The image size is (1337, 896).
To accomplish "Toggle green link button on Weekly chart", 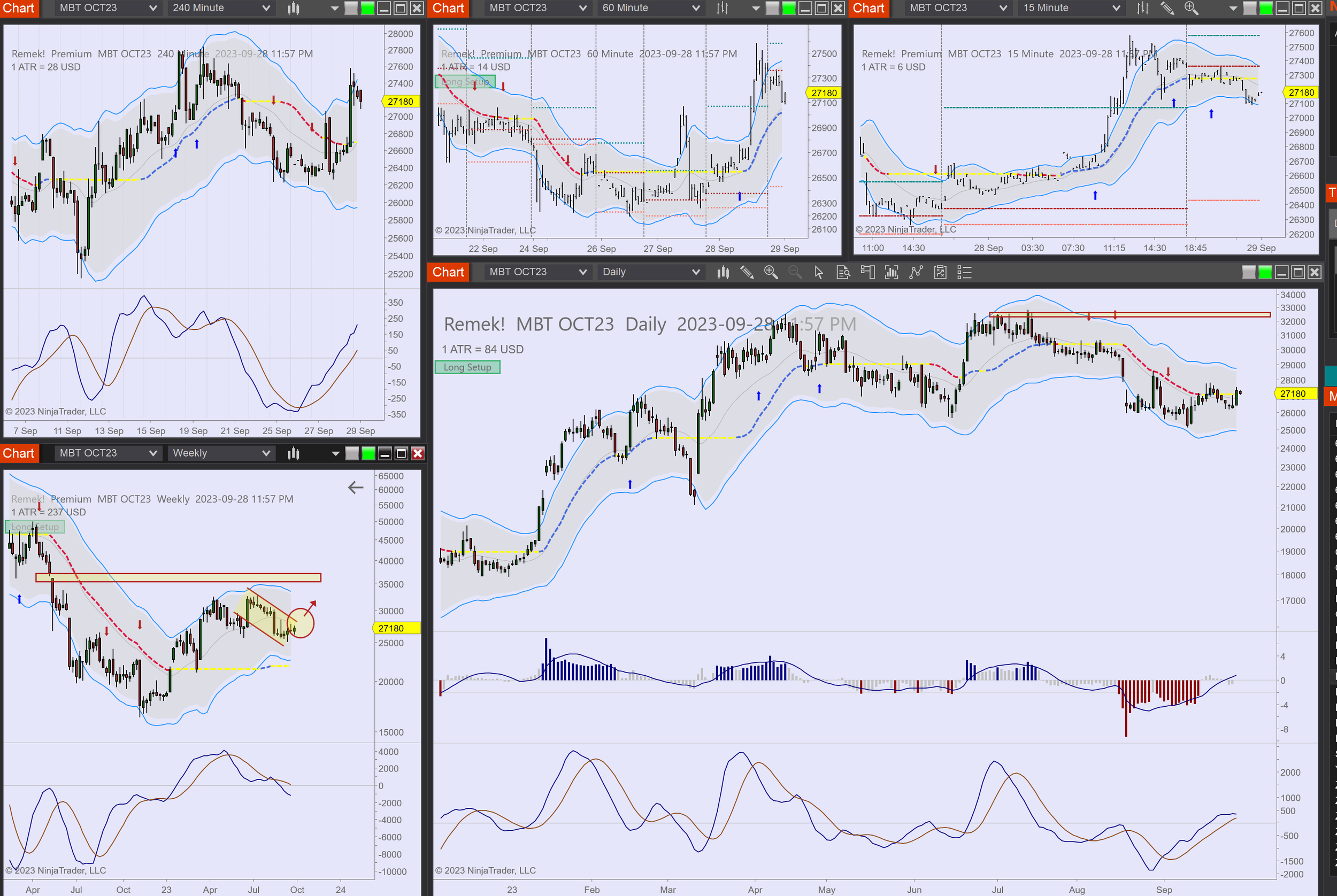I will (368, 454).
